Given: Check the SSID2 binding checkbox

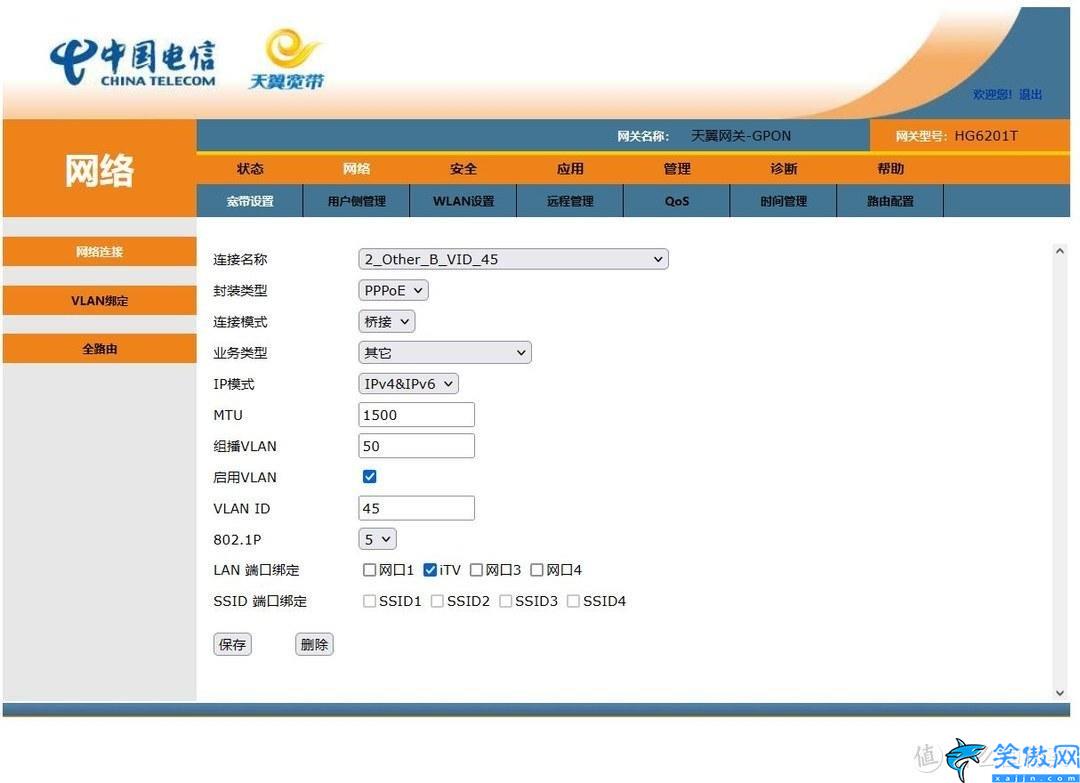Looking at the screenshot, I should click(x=437, y=601).
